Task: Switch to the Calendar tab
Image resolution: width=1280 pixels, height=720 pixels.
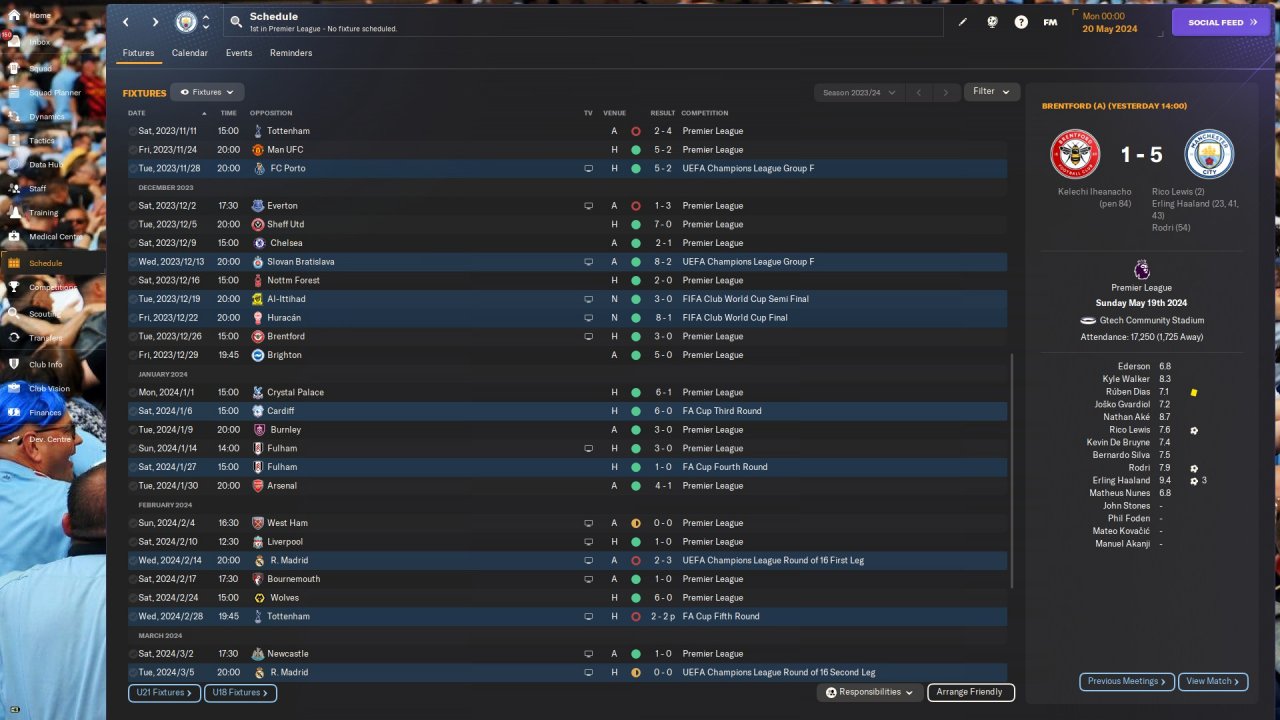Action: pyautogui.click(x=190, y=53)
